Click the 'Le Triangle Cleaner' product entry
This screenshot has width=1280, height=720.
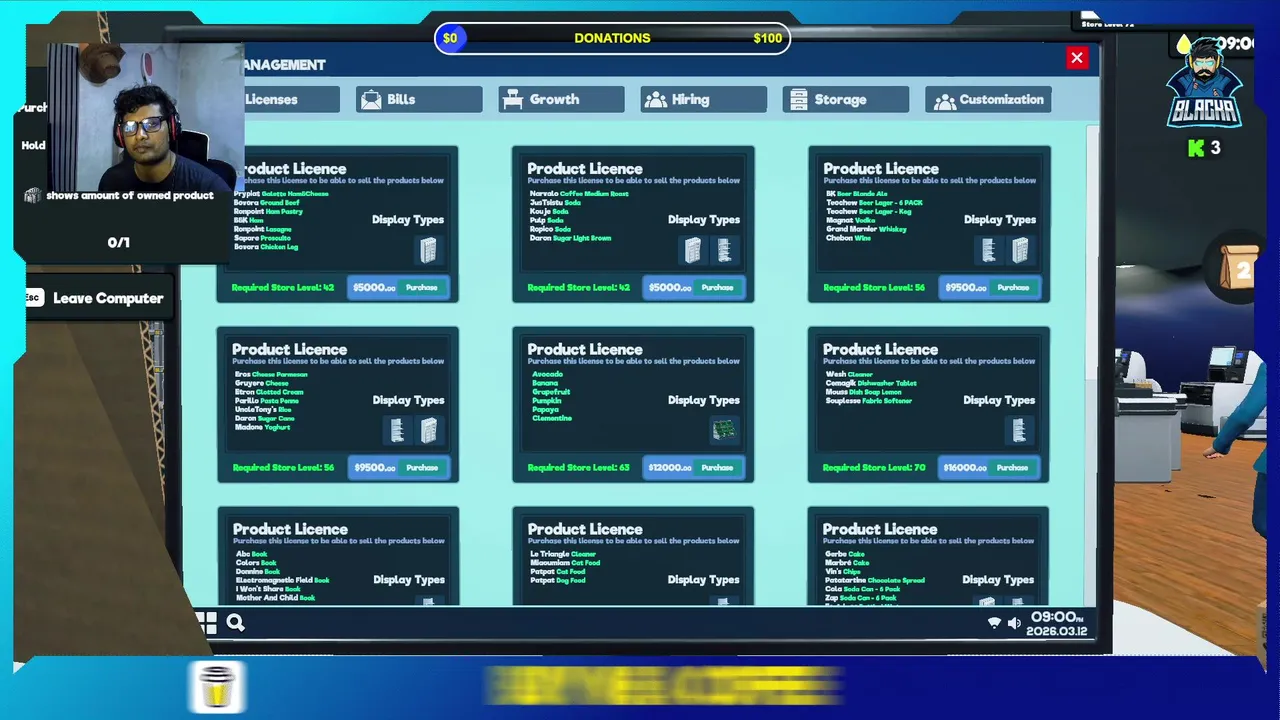[x=563, y=554]
